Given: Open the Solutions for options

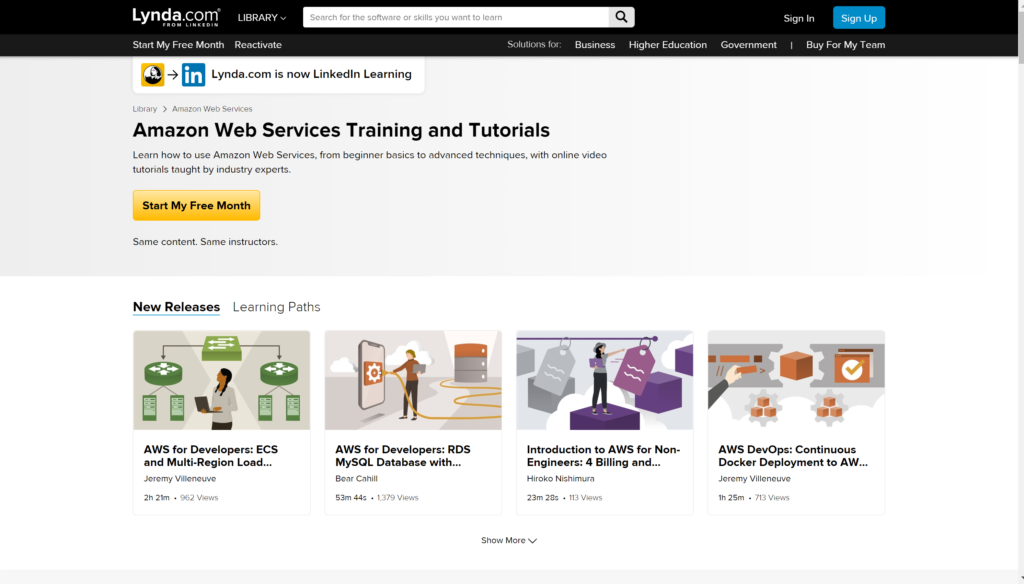Looking at the screenshot, I should click(534, 44).
